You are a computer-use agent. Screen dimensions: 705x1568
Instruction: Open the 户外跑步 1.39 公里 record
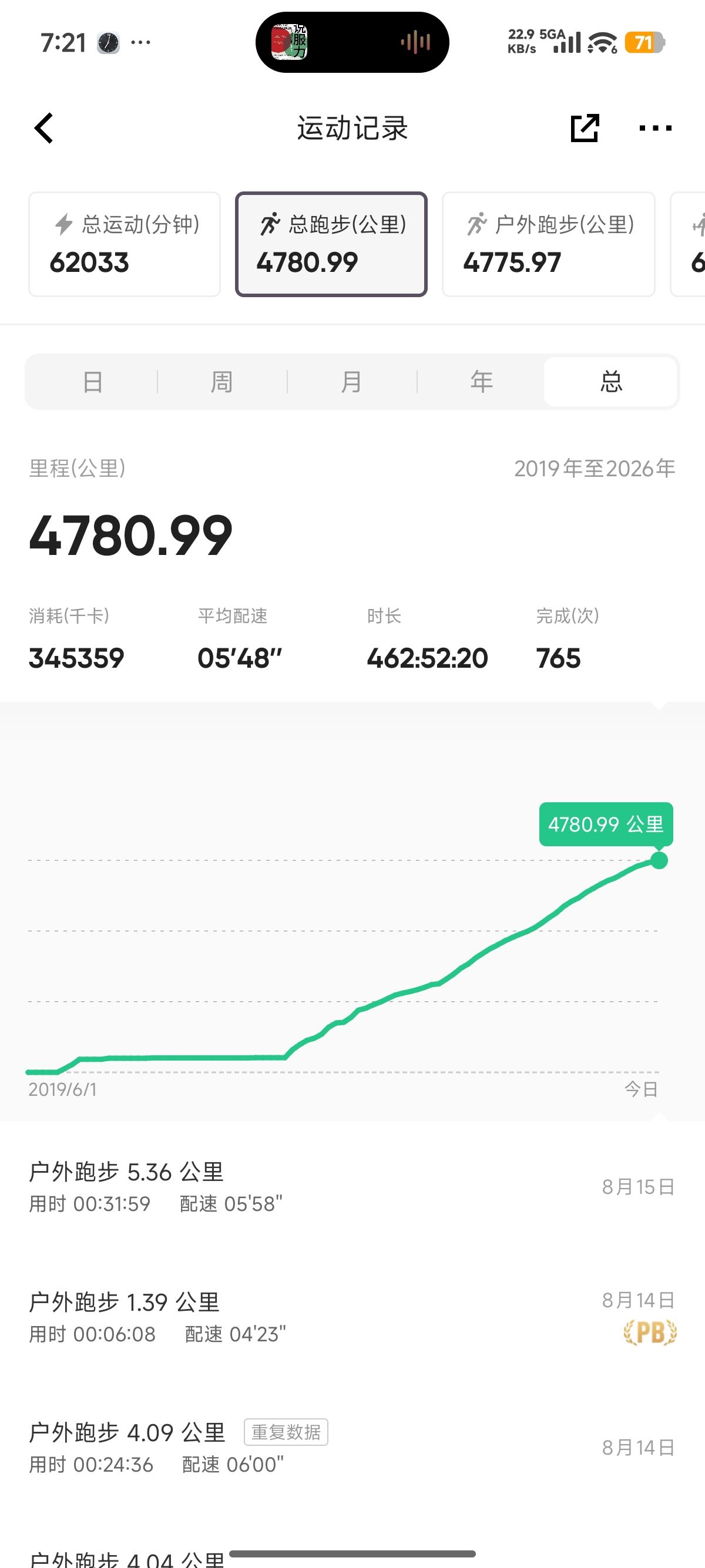pos(352,1317)
